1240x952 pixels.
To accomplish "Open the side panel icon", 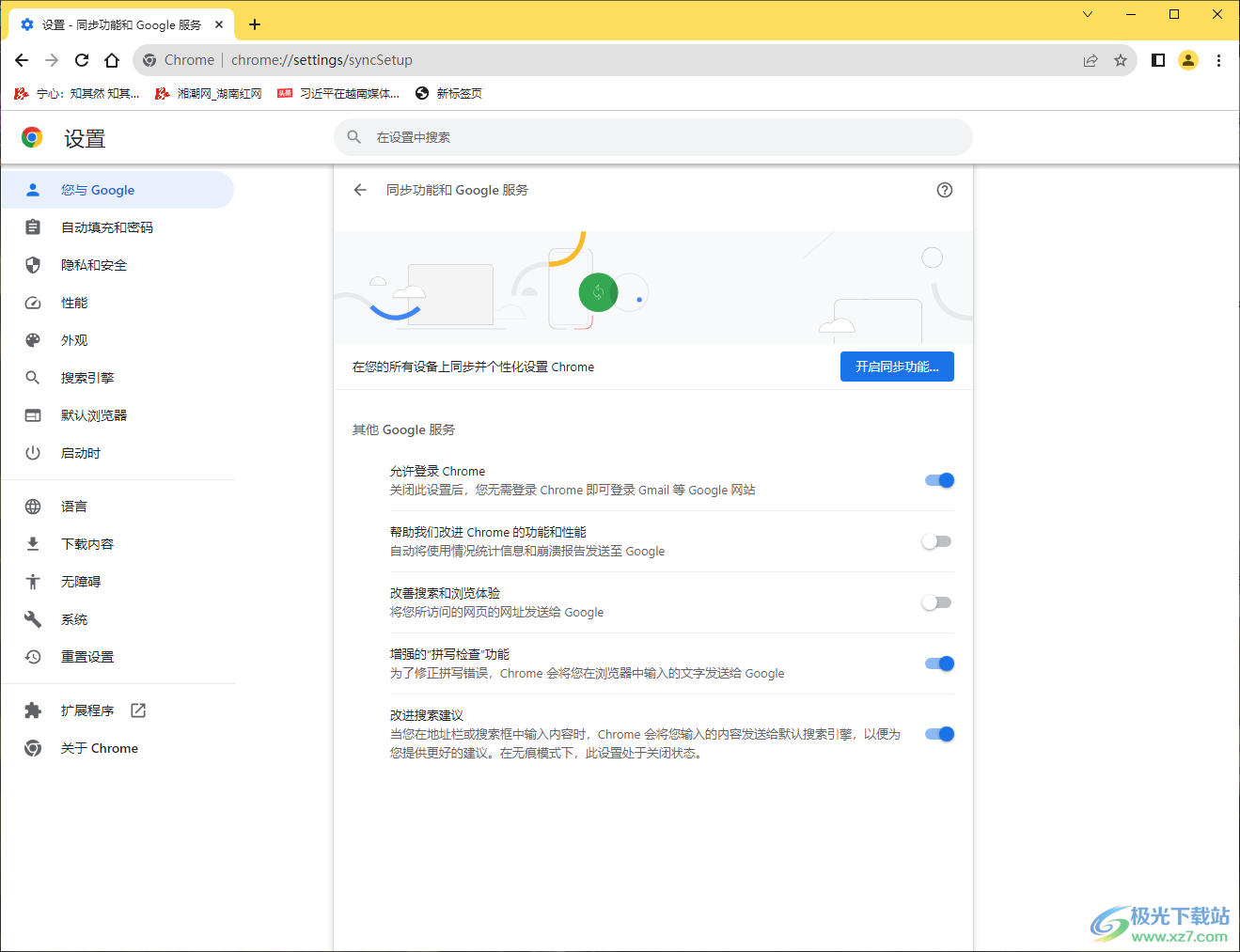I will pyautogui.click(x=1158, y=60).
